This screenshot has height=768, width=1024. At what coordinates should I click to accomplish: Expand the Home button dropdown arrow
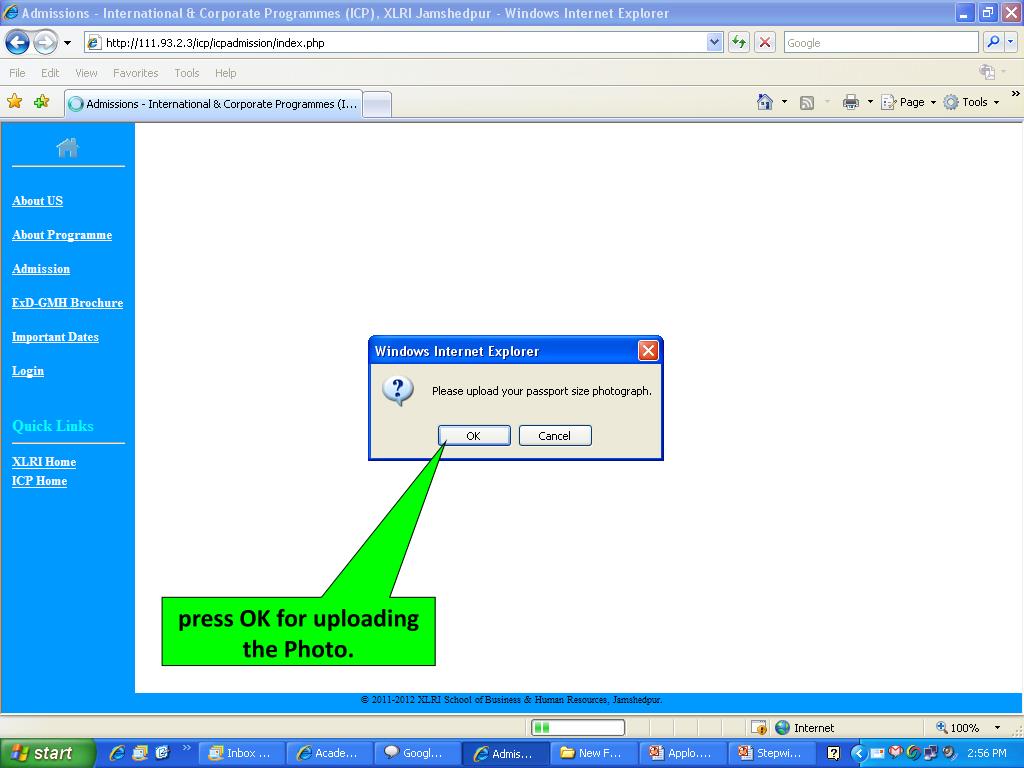pos(784,102)
